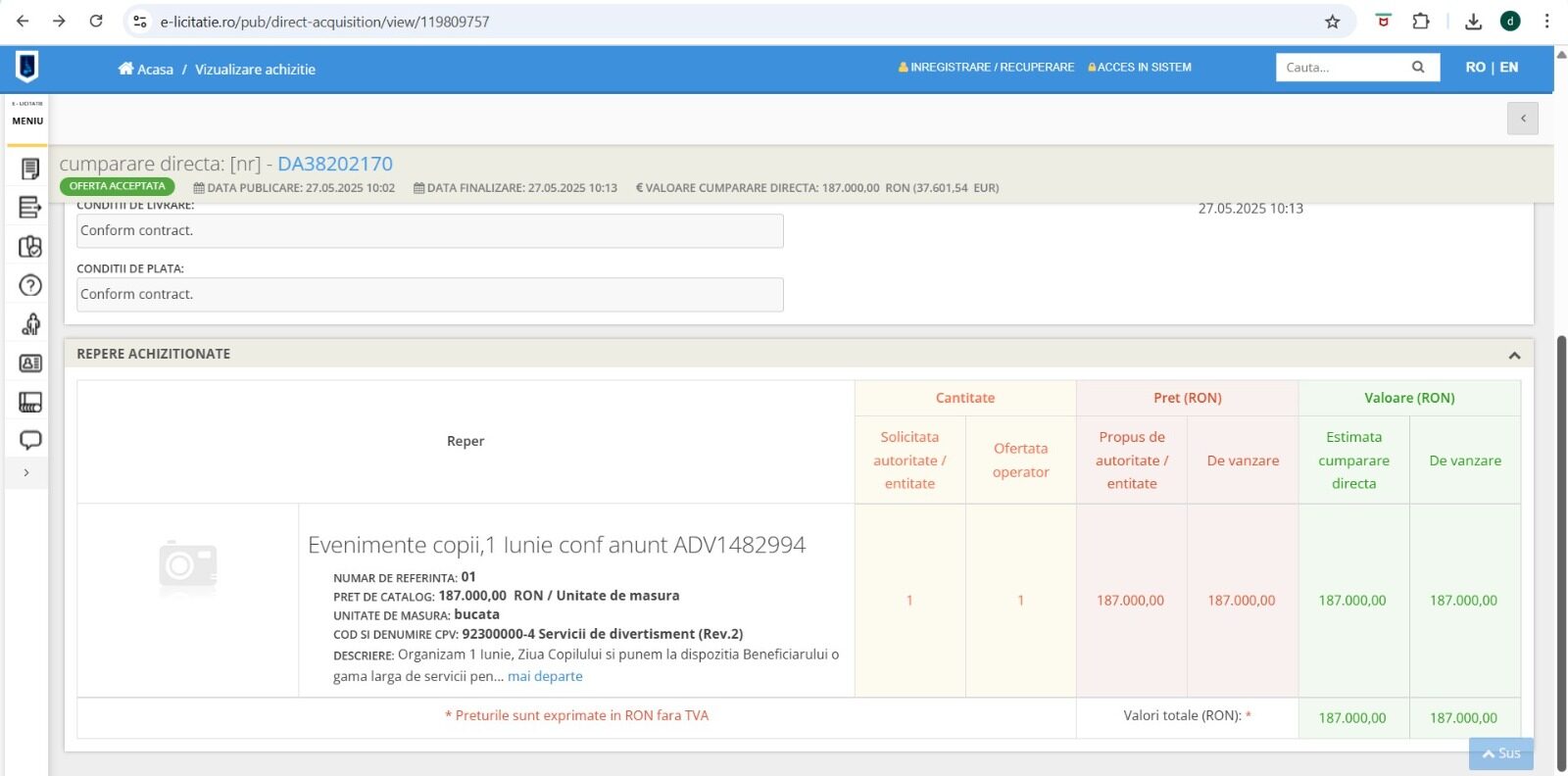The image size is (1568, 776).
Task: Open the ID card sidebar icon
Action: (30, 364)
